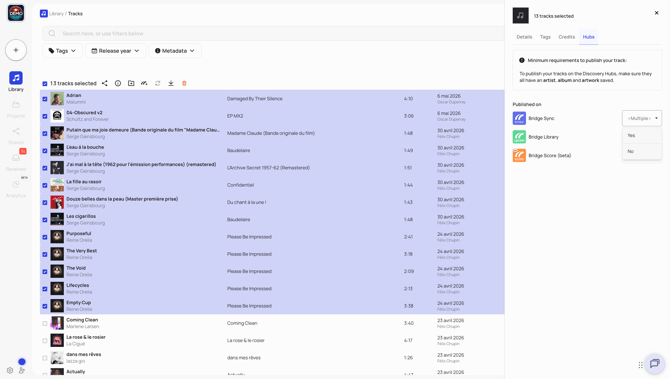Screen dimensions: 670x379
Task: Click artist Schultz and Forever
Action: coord(87,119)
